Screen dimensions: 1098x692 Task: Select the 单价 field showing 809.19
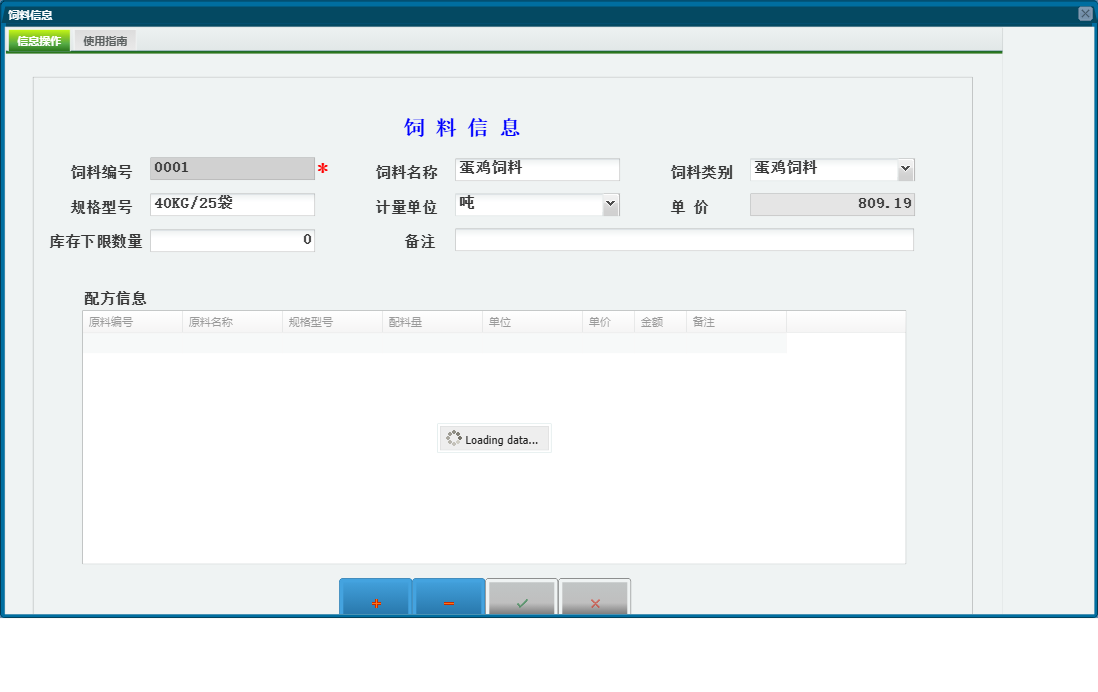click(x=832, y=204)
